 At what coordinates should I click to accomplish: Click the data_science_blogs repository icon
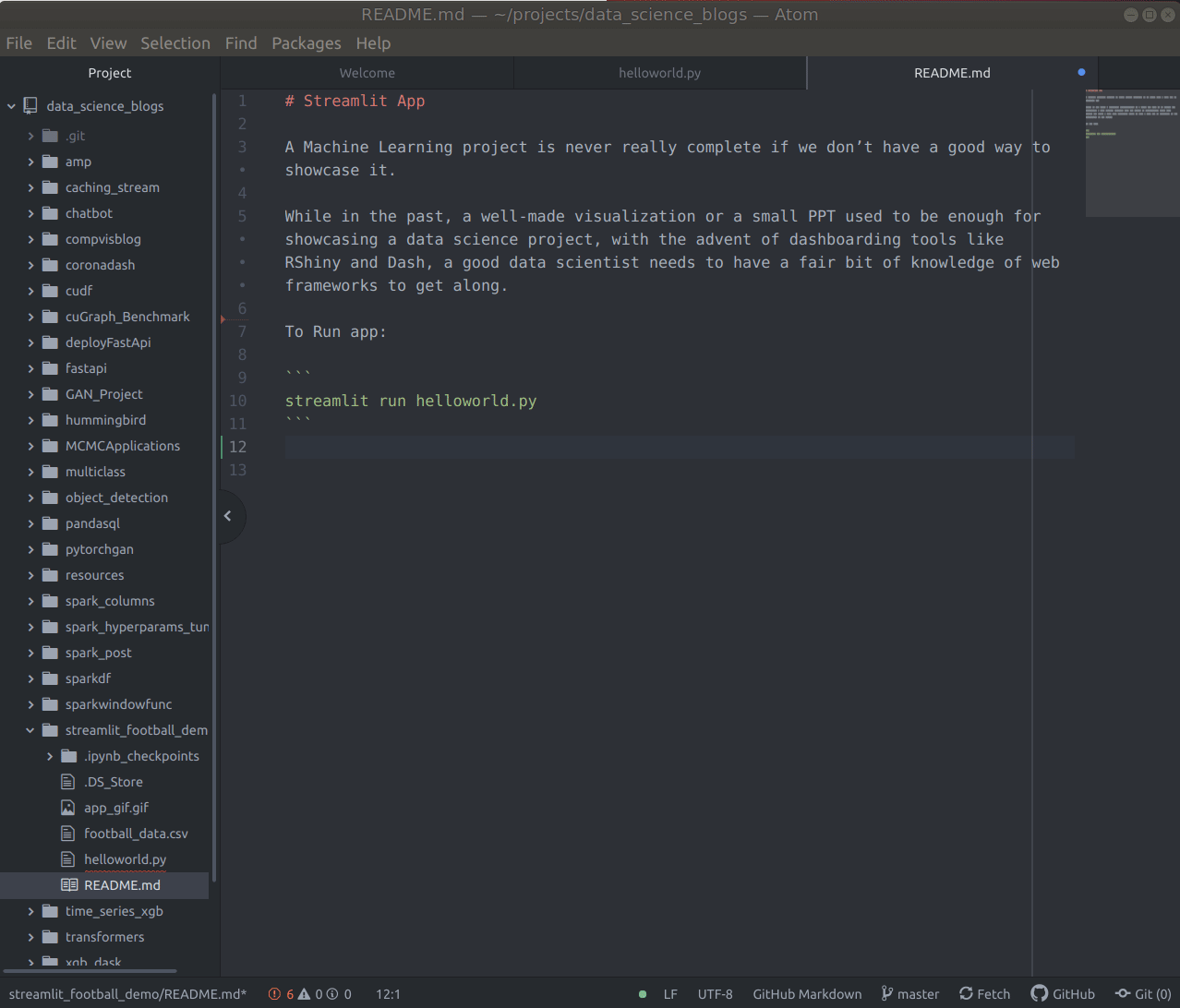pyautogui.click(x=30, y=106)
